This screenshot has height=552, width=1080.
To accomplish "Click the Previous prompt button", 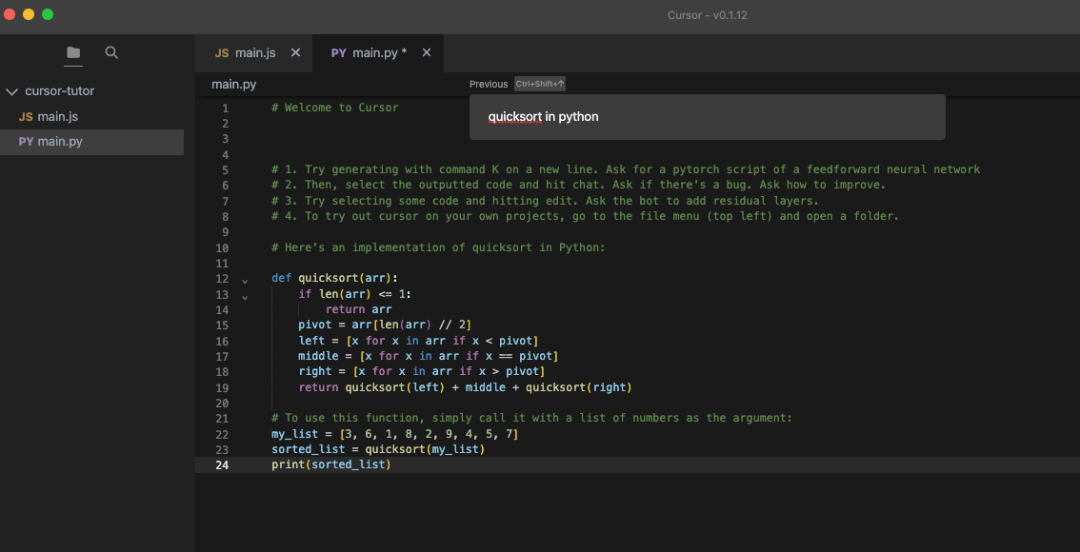I will (488, 84).
